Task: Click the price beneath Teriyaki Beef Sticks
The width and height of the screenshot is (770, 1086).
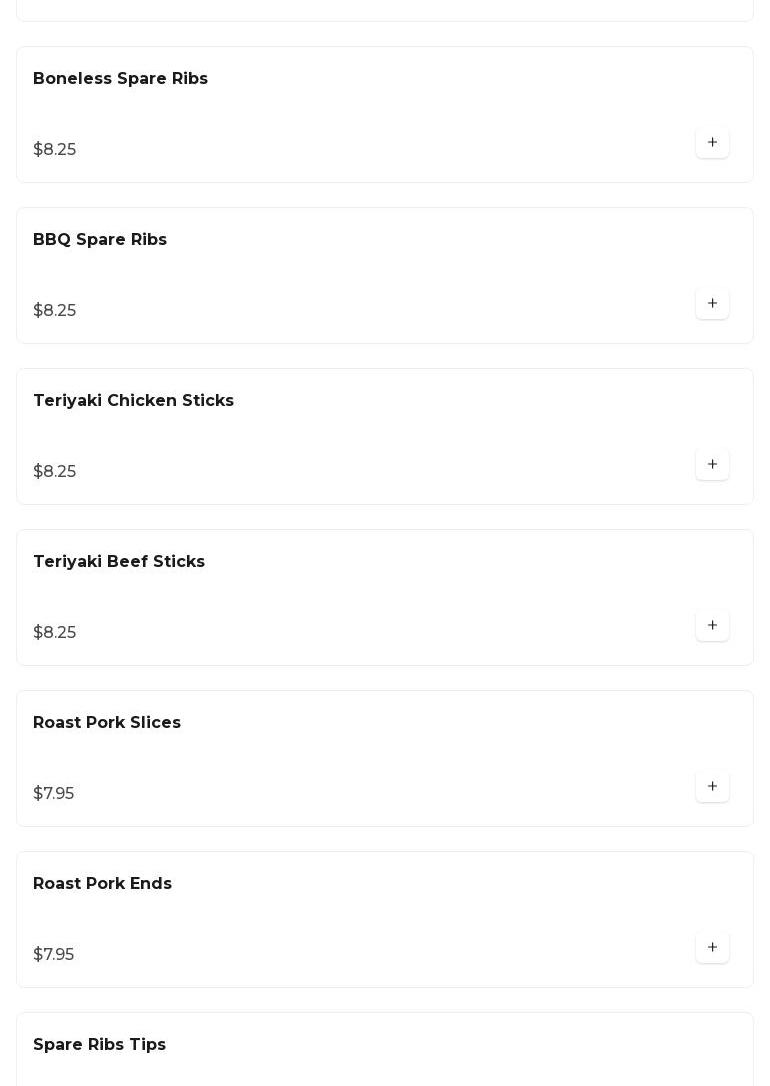Action: pyautogui.click(x=54, y=633)
